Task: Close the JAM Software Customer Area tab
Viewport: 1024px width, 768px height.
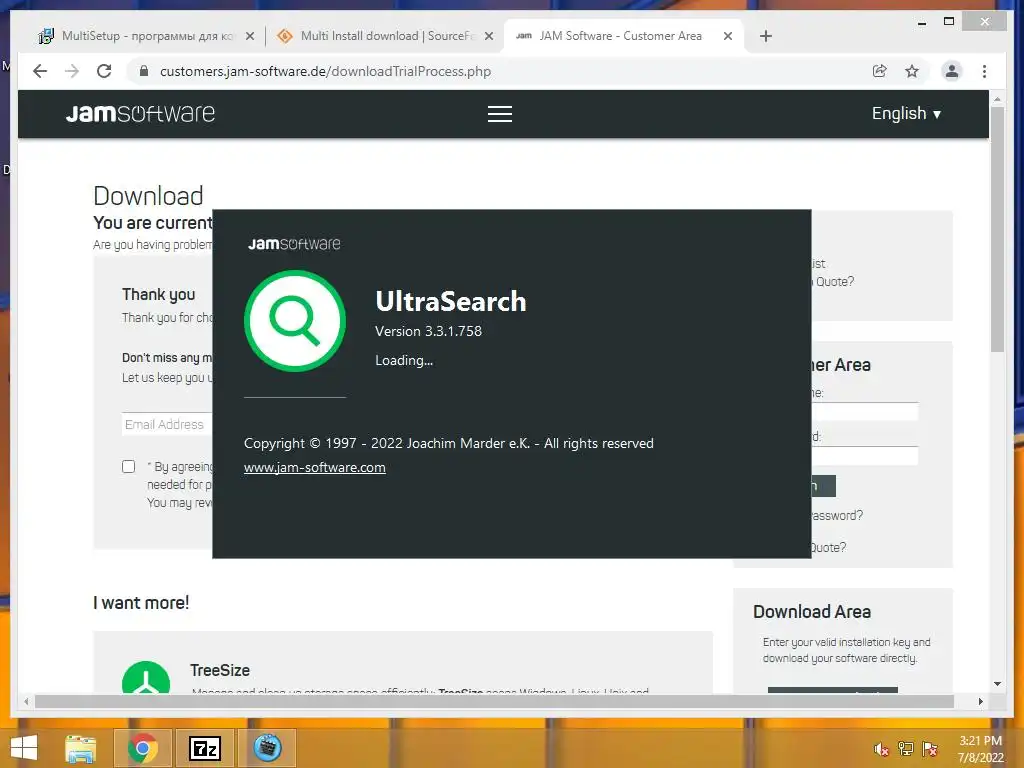Action: point(728,36)
